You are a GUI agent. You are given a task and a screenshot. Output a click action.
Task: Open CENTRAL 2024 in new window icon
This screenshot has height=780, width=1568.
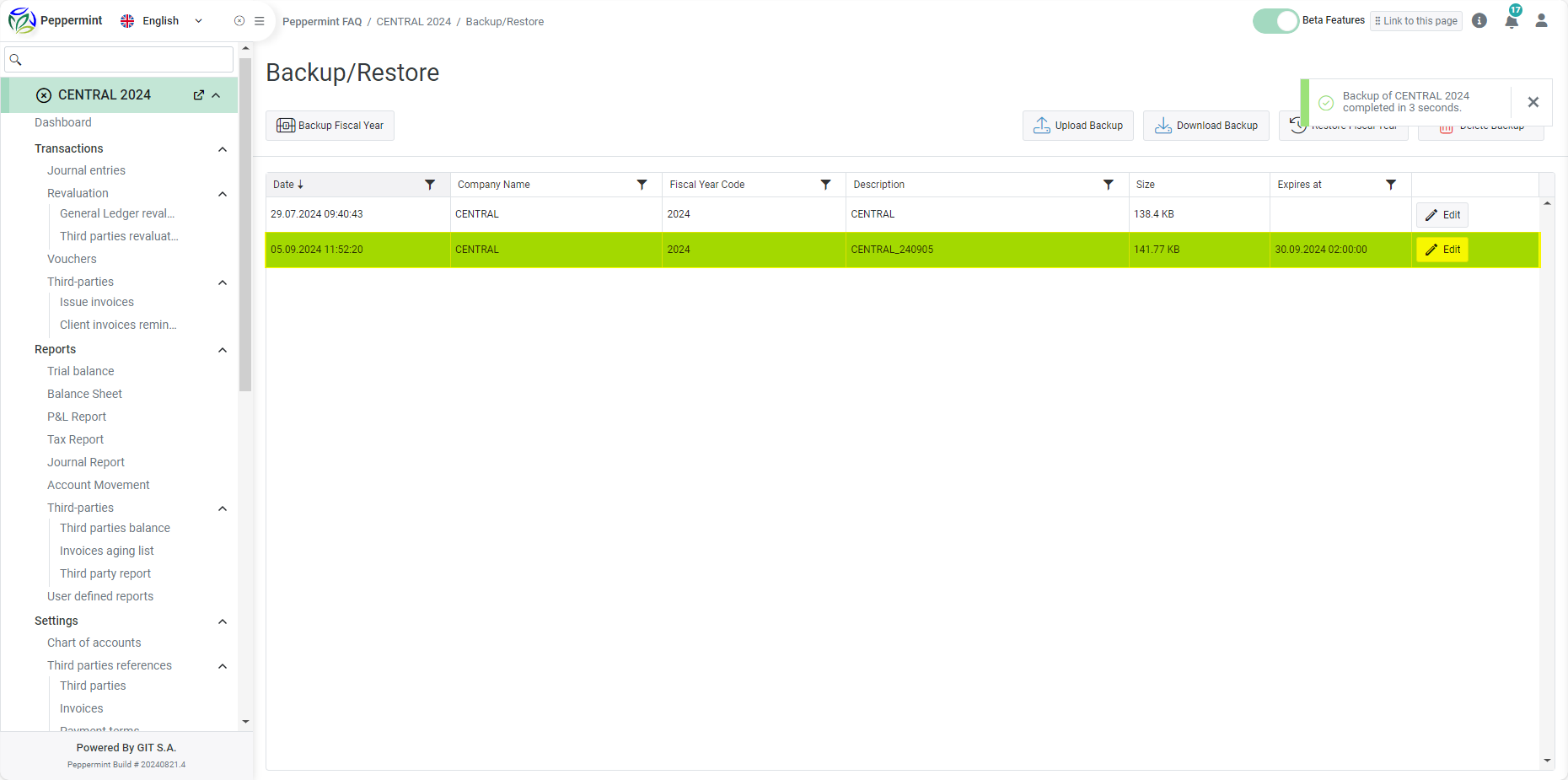coord(199,95)
